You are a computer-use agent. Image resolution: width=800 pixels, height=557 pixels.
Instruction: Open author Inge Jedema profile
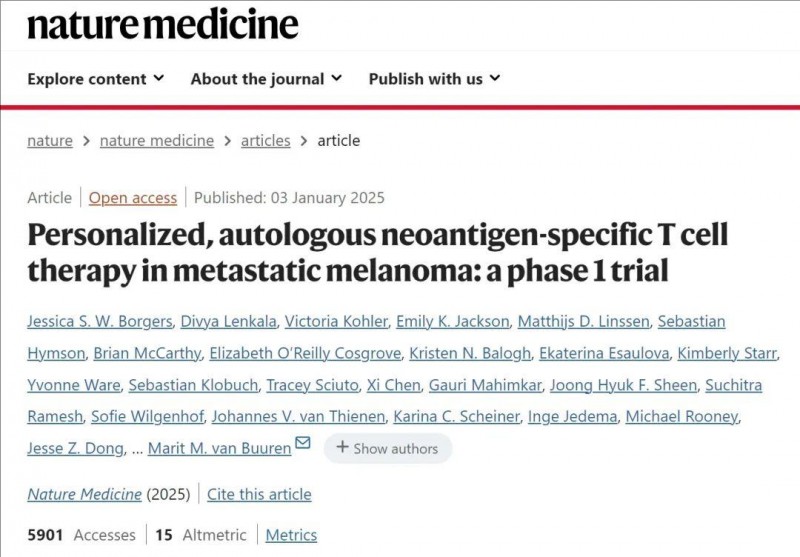(572, 417)
